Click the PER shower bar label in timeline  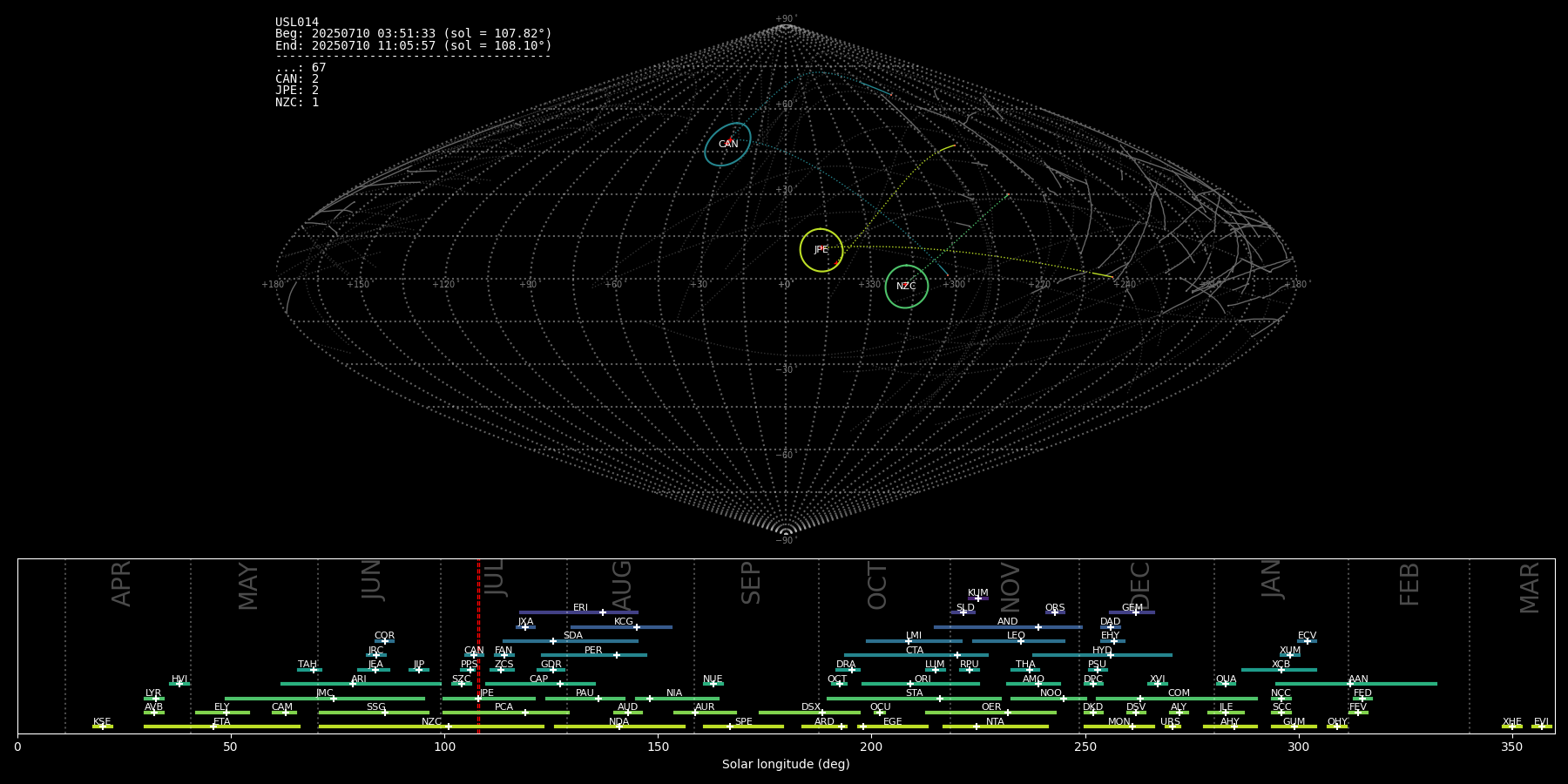[x=593, y=650]
